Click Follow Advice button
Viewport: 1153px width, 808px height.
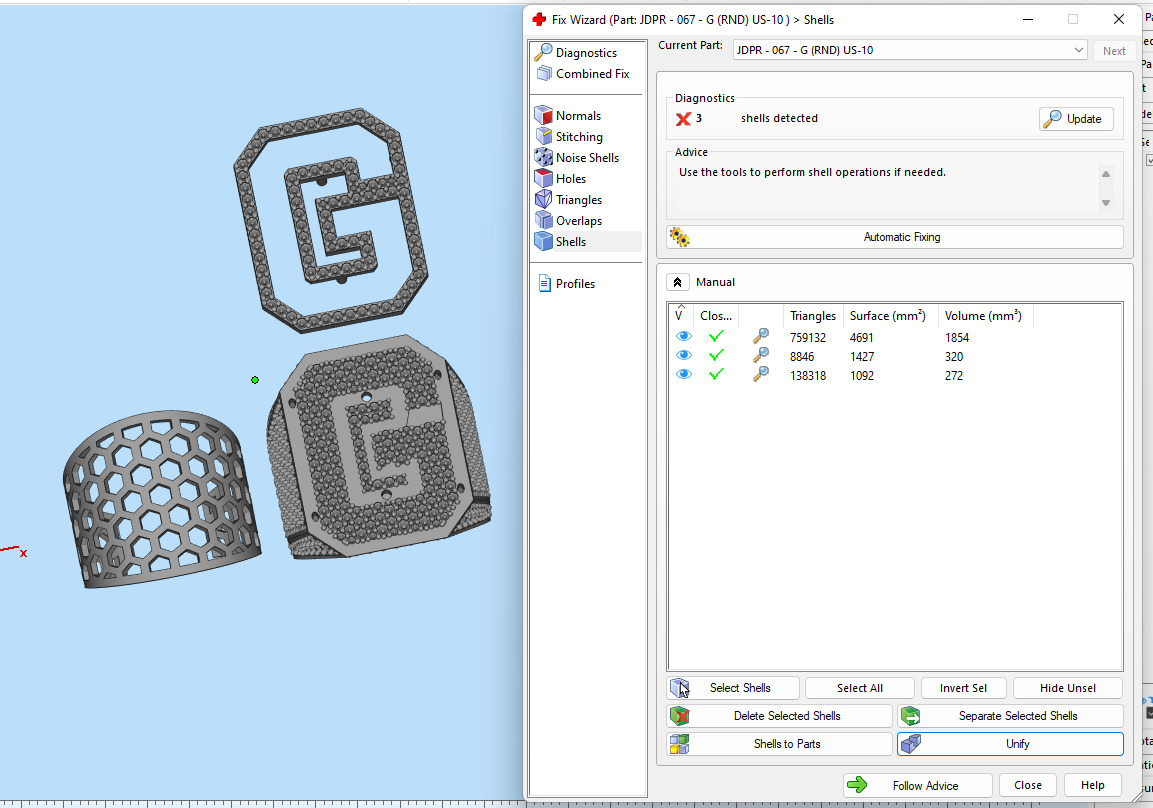(918, 785)
